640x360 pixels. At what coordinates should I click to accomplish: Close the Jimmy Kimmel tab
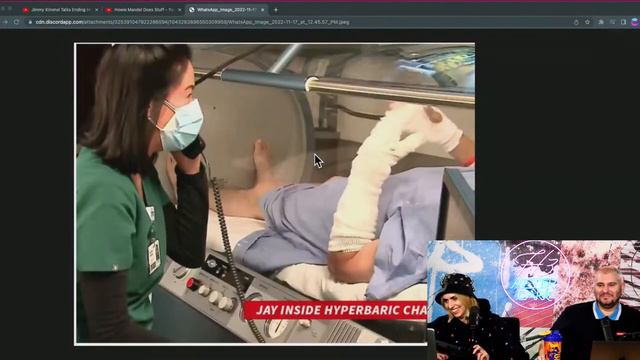tap(97, 9)
